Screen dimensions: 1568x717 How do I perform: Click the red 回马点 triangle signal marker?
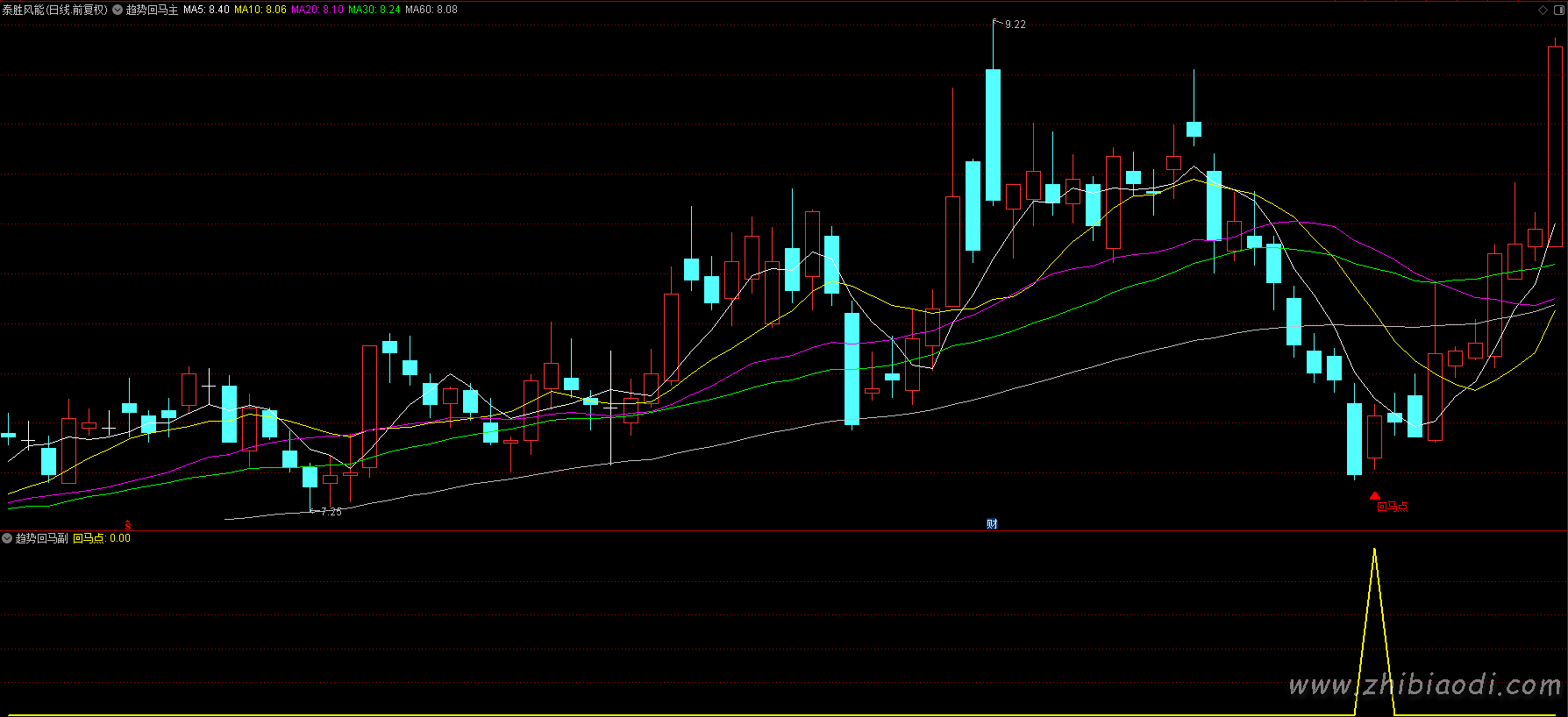tap(1374, 495)
